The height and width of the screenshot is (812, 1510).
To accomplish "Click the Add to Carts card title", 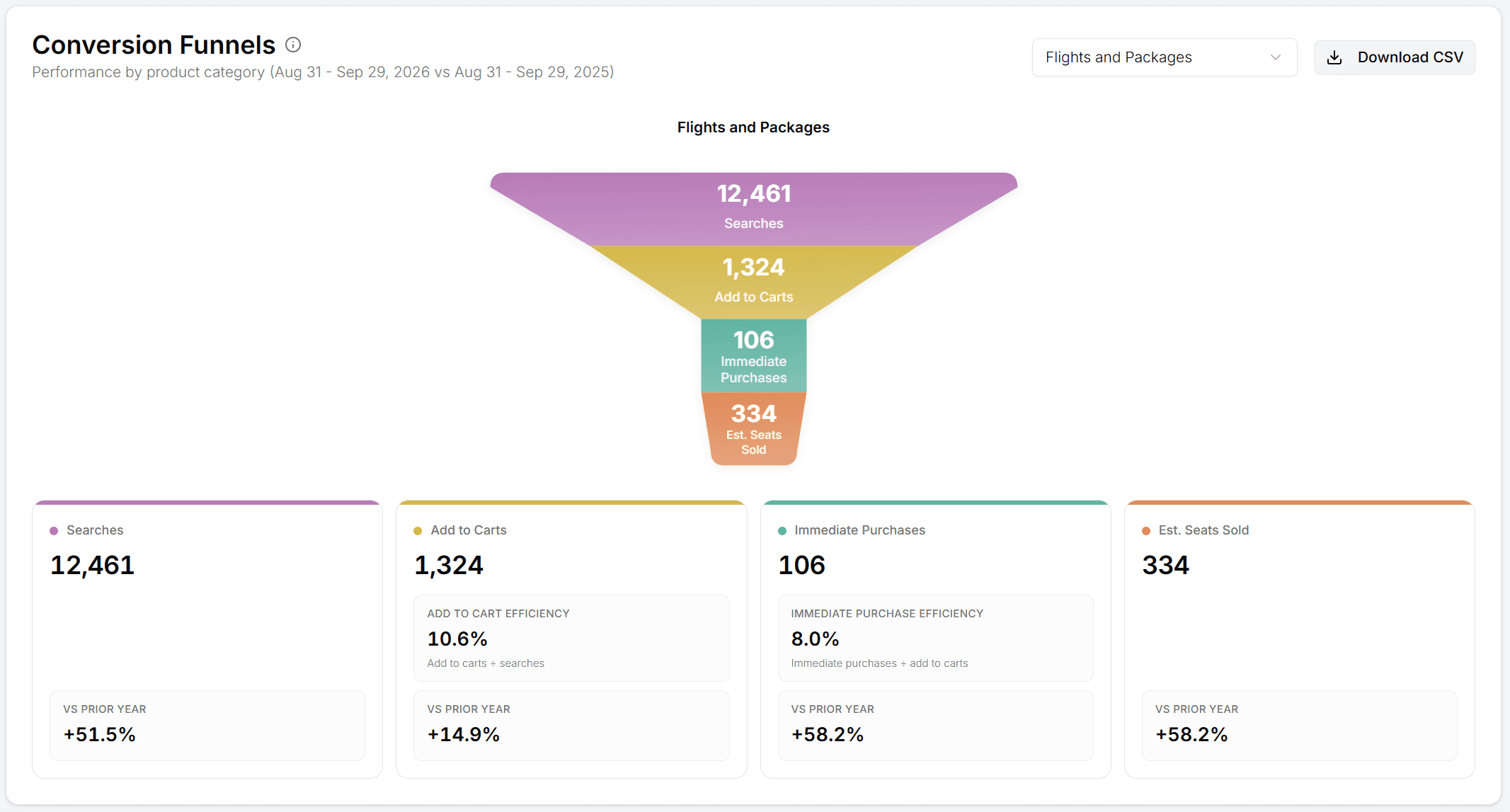I will coord(469,530).
